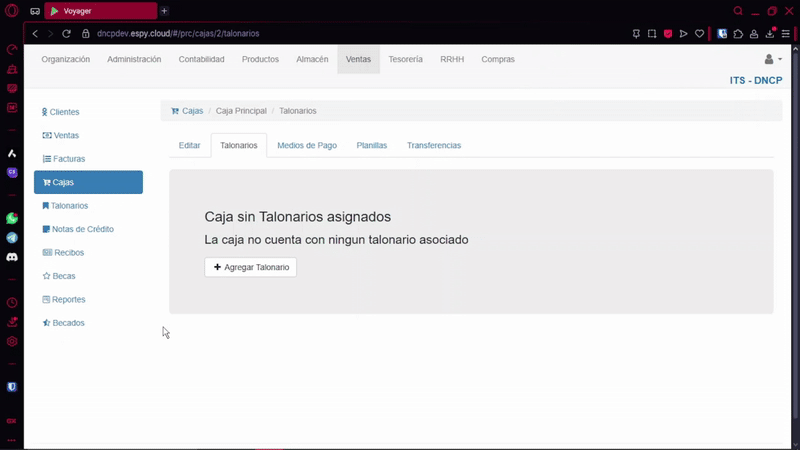Select Cajas in the side menu

[88, 182]
